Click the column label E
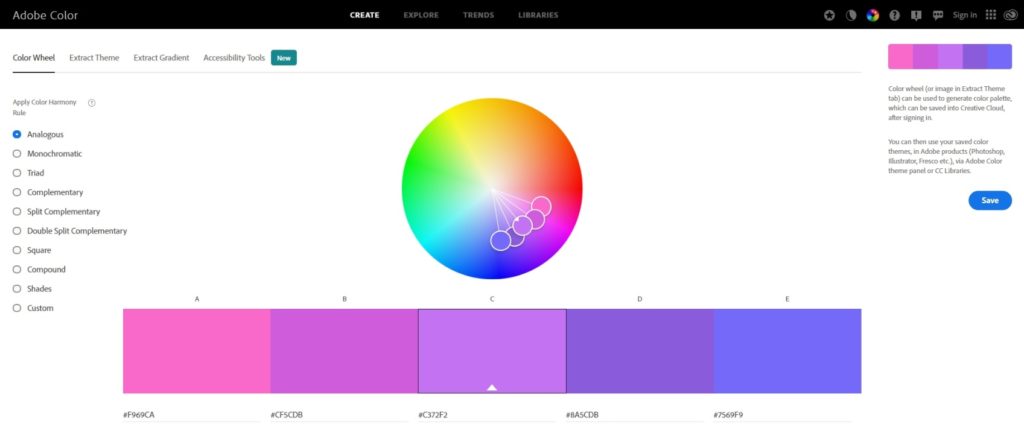Screen dimensions: 1024x427 click(788, 299)
